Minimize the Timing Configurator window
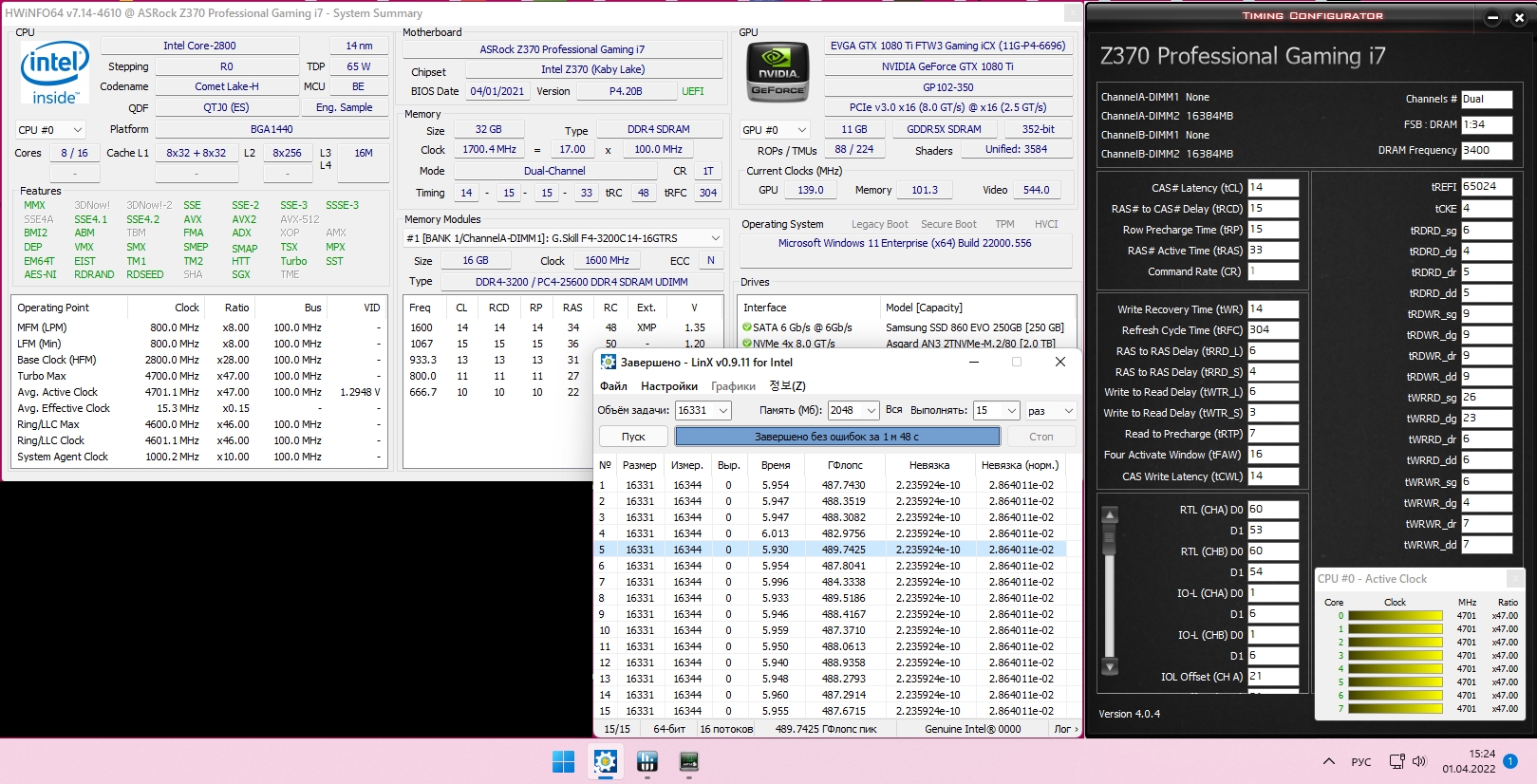This screenshot has height=784, width=1537. click(1491, 17)
